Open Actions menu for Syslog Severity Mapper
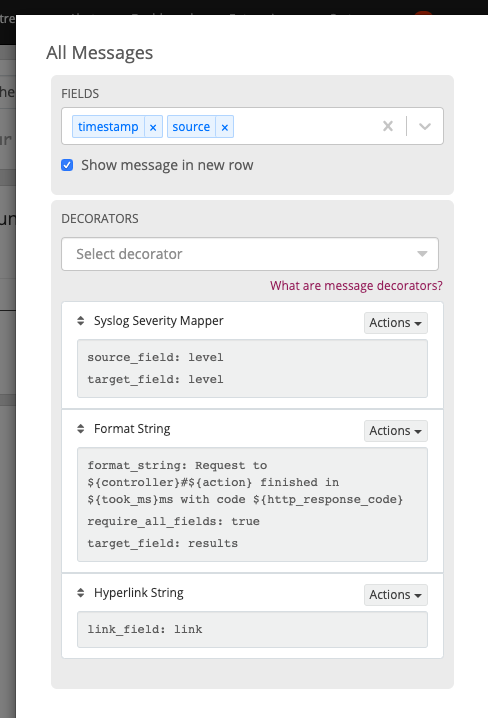The image size is (488, 718). [x=396, y=323]
